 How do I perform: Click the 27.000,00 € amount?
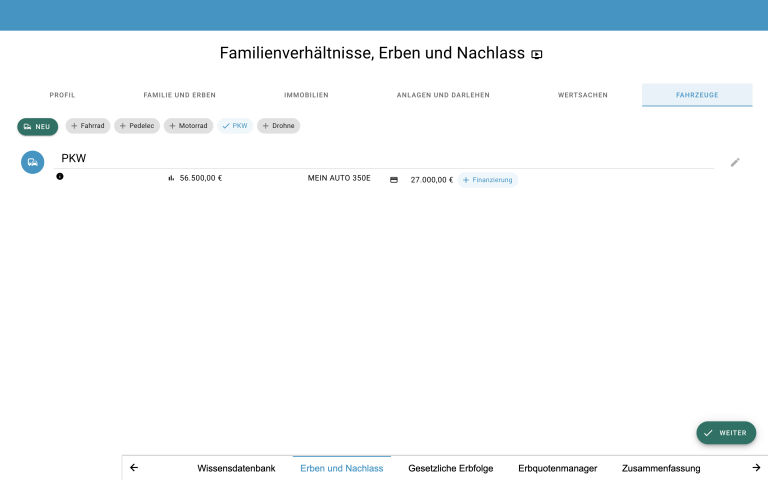click(x=432, y=180)
